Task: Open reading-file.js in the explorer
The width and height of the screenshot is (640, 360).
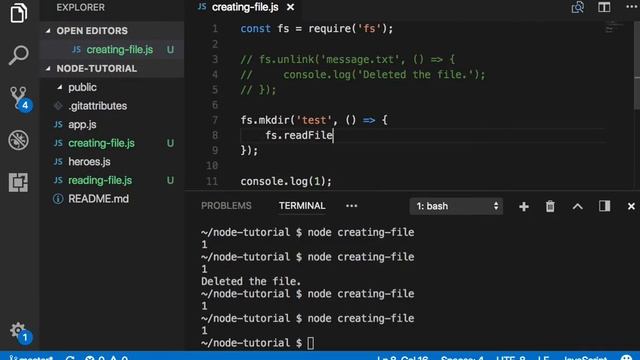Action: [100, 180]
